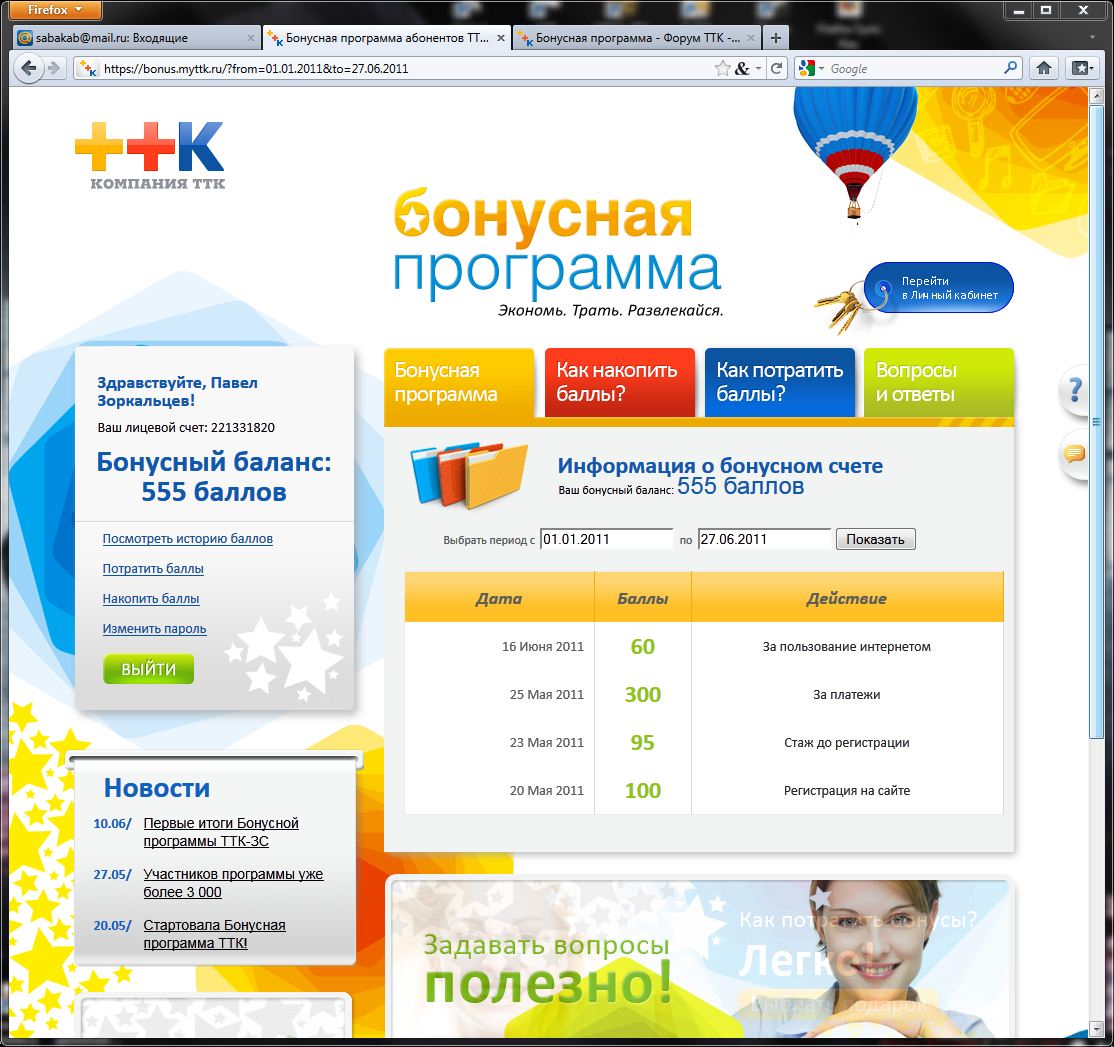Image resolution: width=1114 pixels, height=1047 pixels.
Task: Select the Регистрация на сайте action cell
Action: coord(847,791)
